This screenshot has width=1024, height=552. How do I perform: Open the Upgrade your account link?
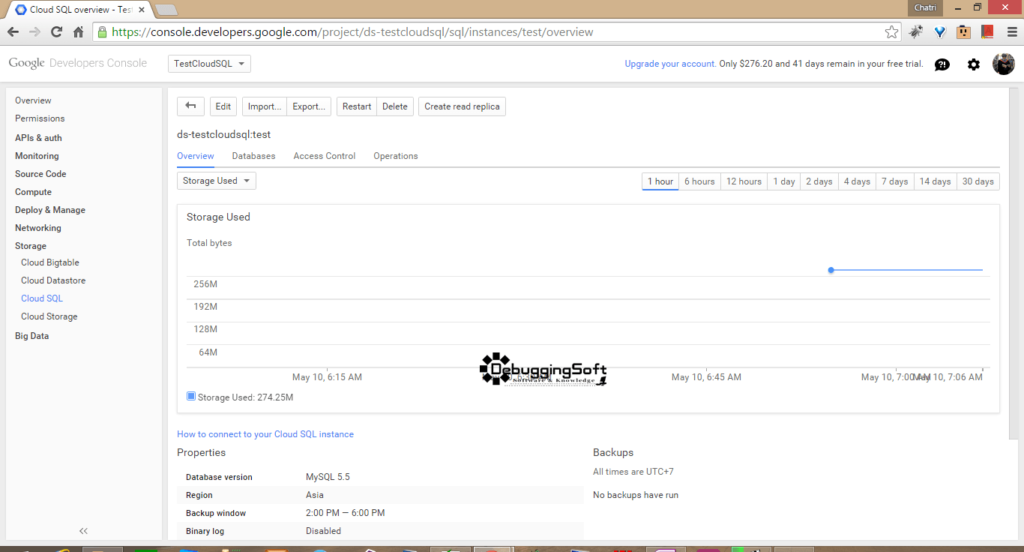coord(669,64)
